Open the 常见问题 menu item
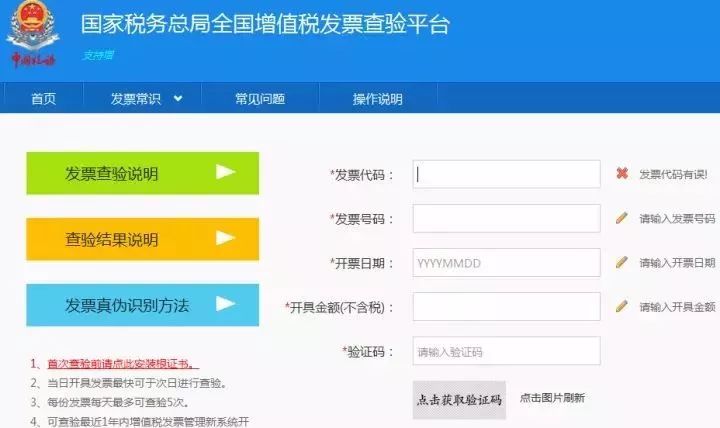Screen dimensions: 720x428 [260, 99]
